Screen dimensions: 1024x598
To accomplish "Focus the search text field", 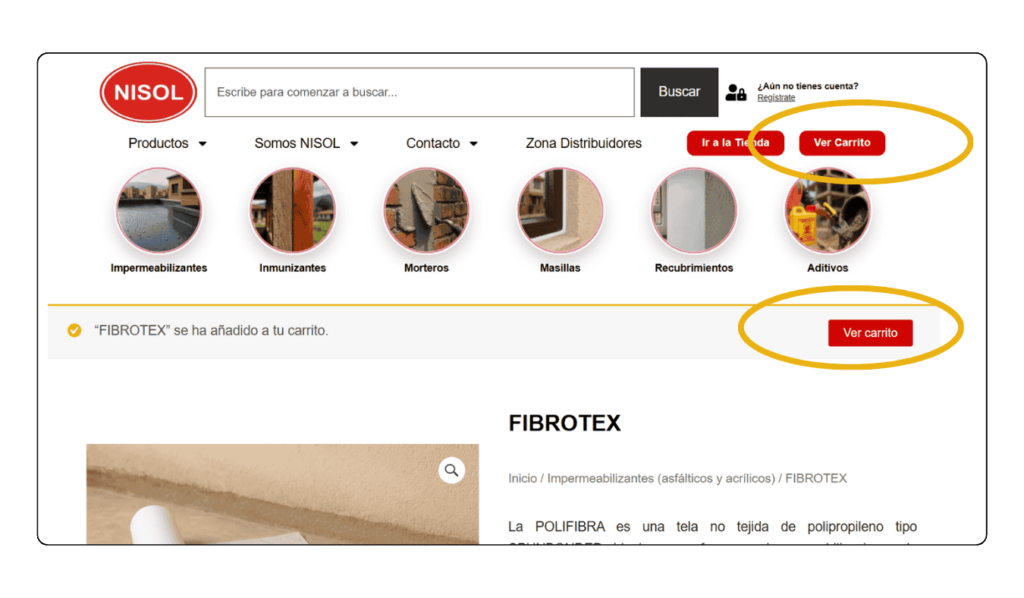I will (419, 92).
